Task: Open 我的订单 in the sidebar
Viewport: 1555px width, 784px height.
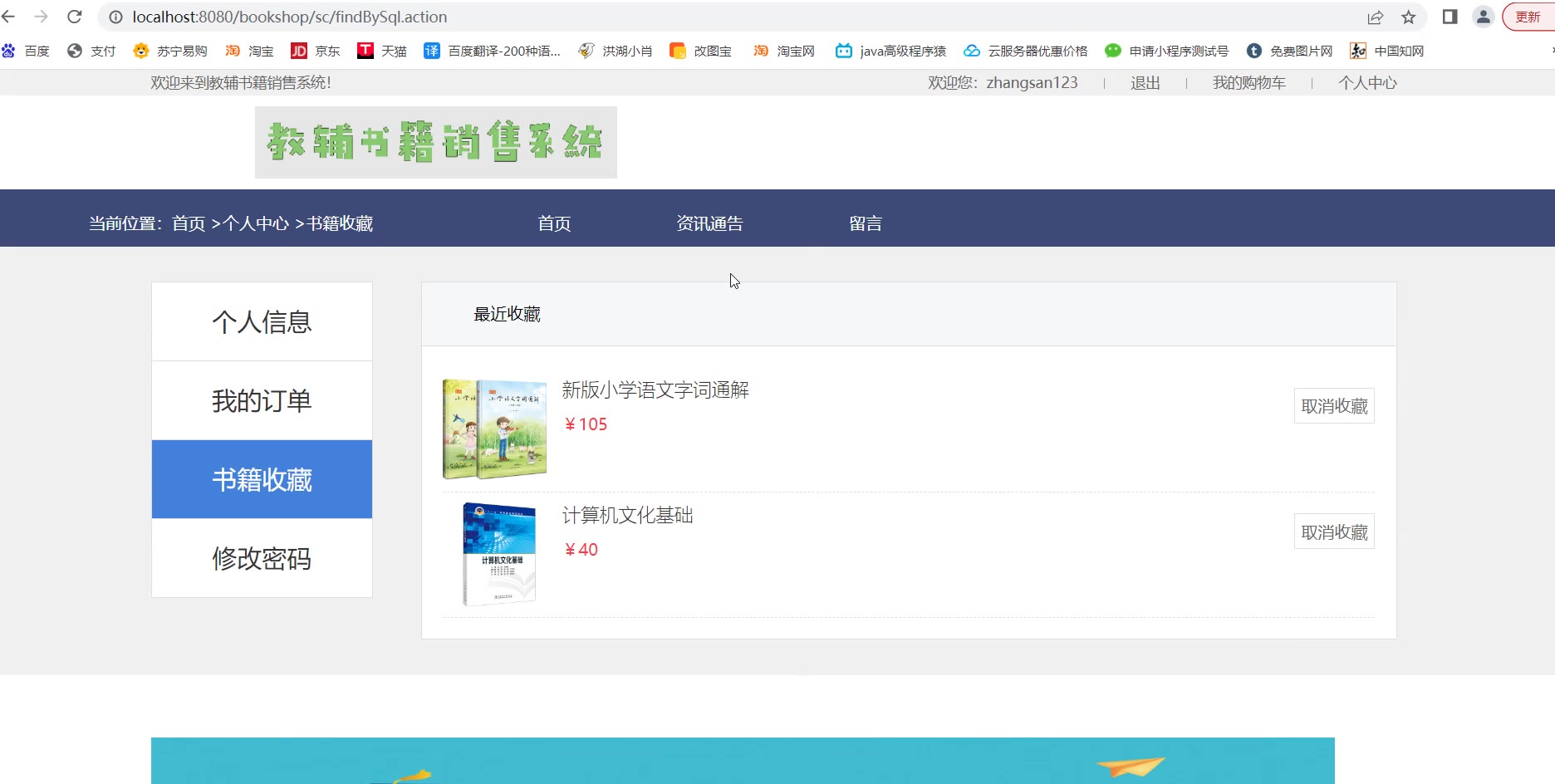Action: 262,400
